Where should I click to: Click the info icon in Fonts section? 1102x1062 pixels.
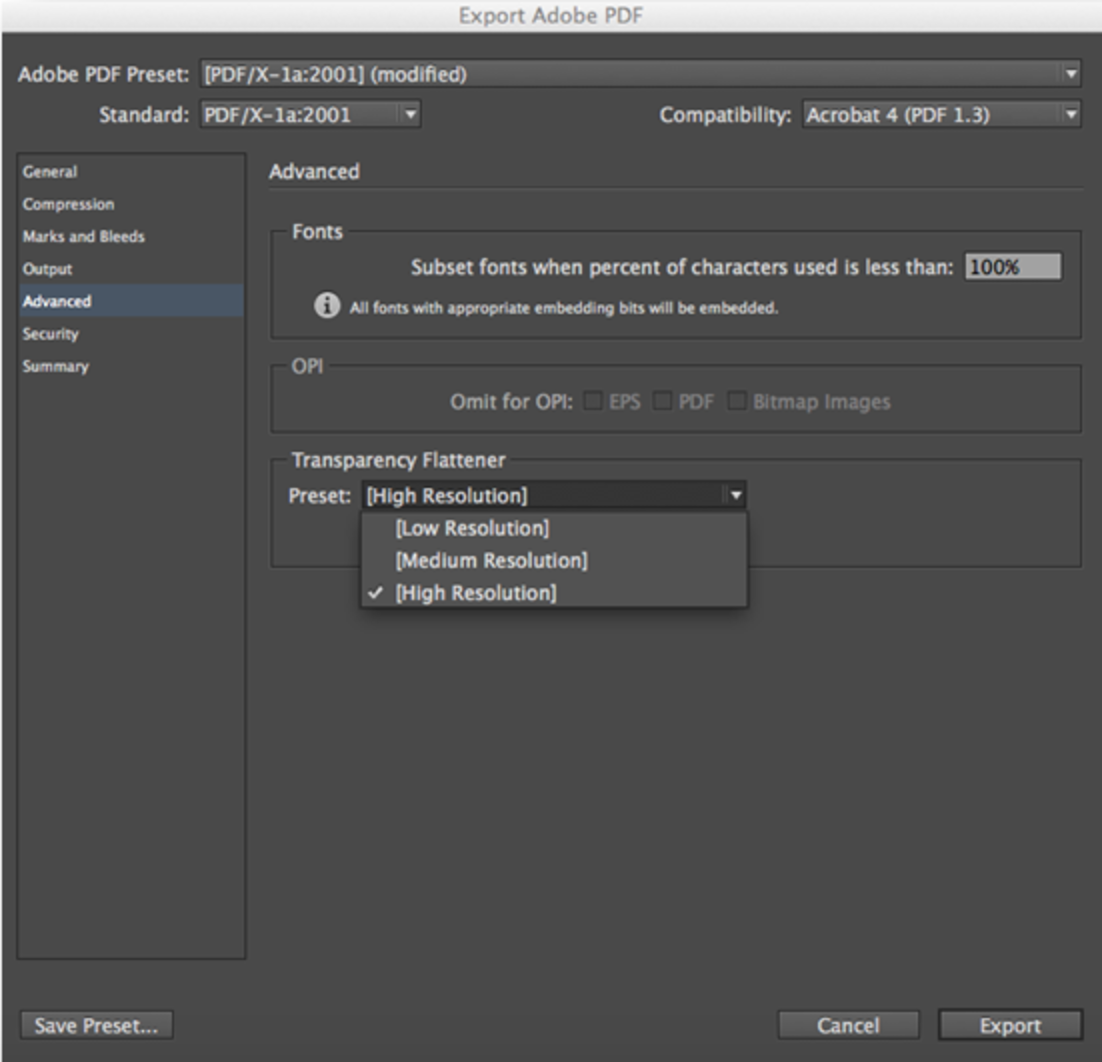coord(327,306)
